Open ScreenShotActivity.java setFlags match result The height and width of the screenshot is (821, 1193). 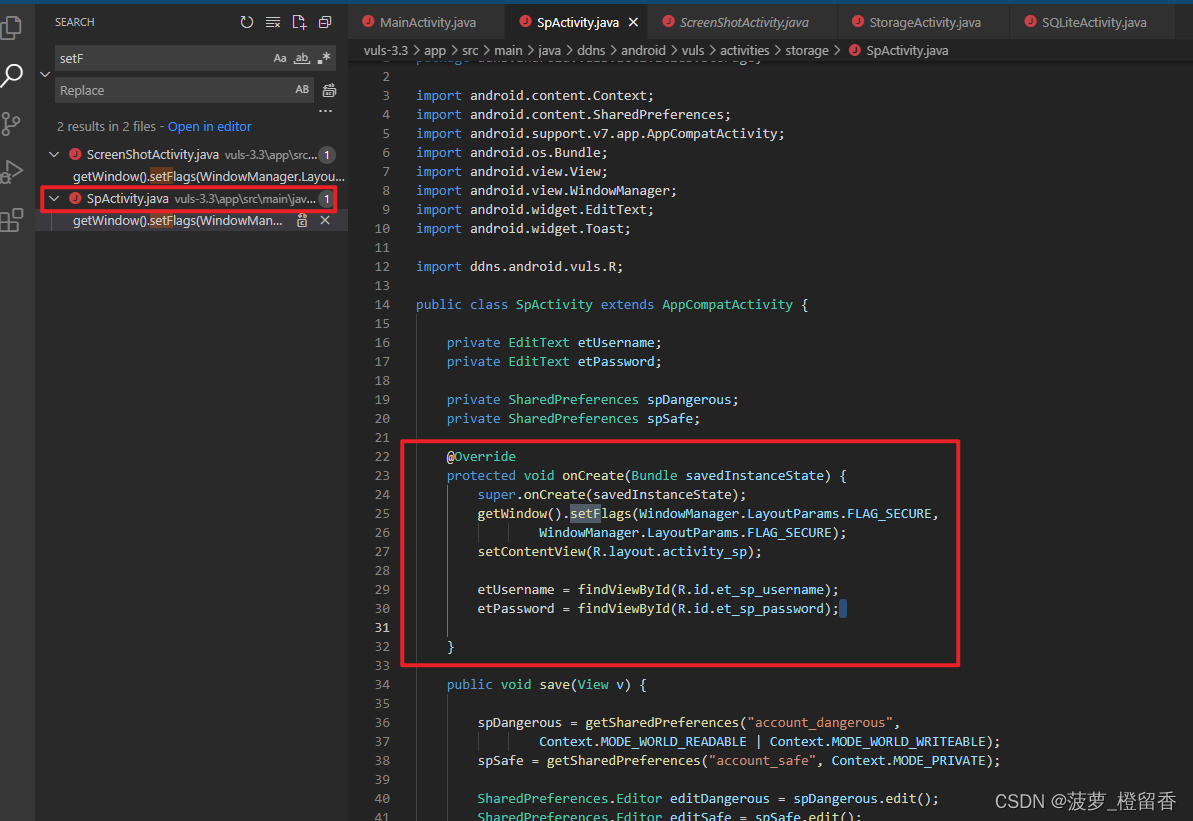(208, 177)
